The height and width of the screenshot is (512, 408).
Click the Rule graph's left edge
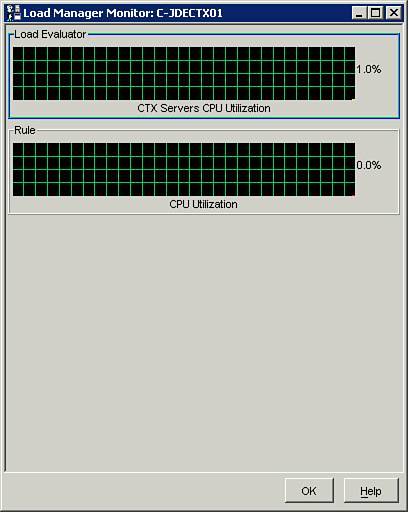pos(14,169)
